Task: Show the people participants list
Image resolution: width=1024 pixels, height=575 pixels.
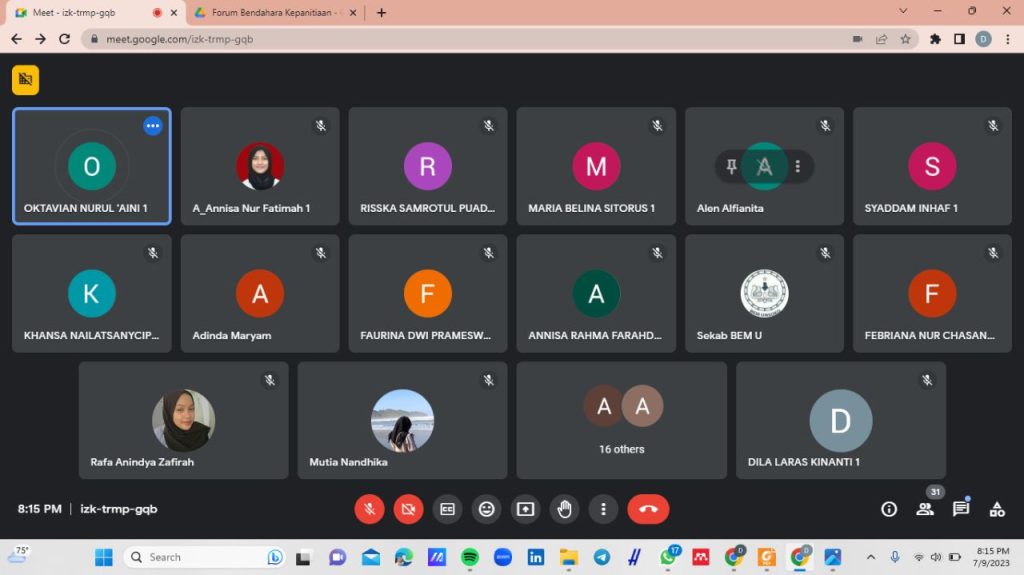Action: tap(925, 509)
